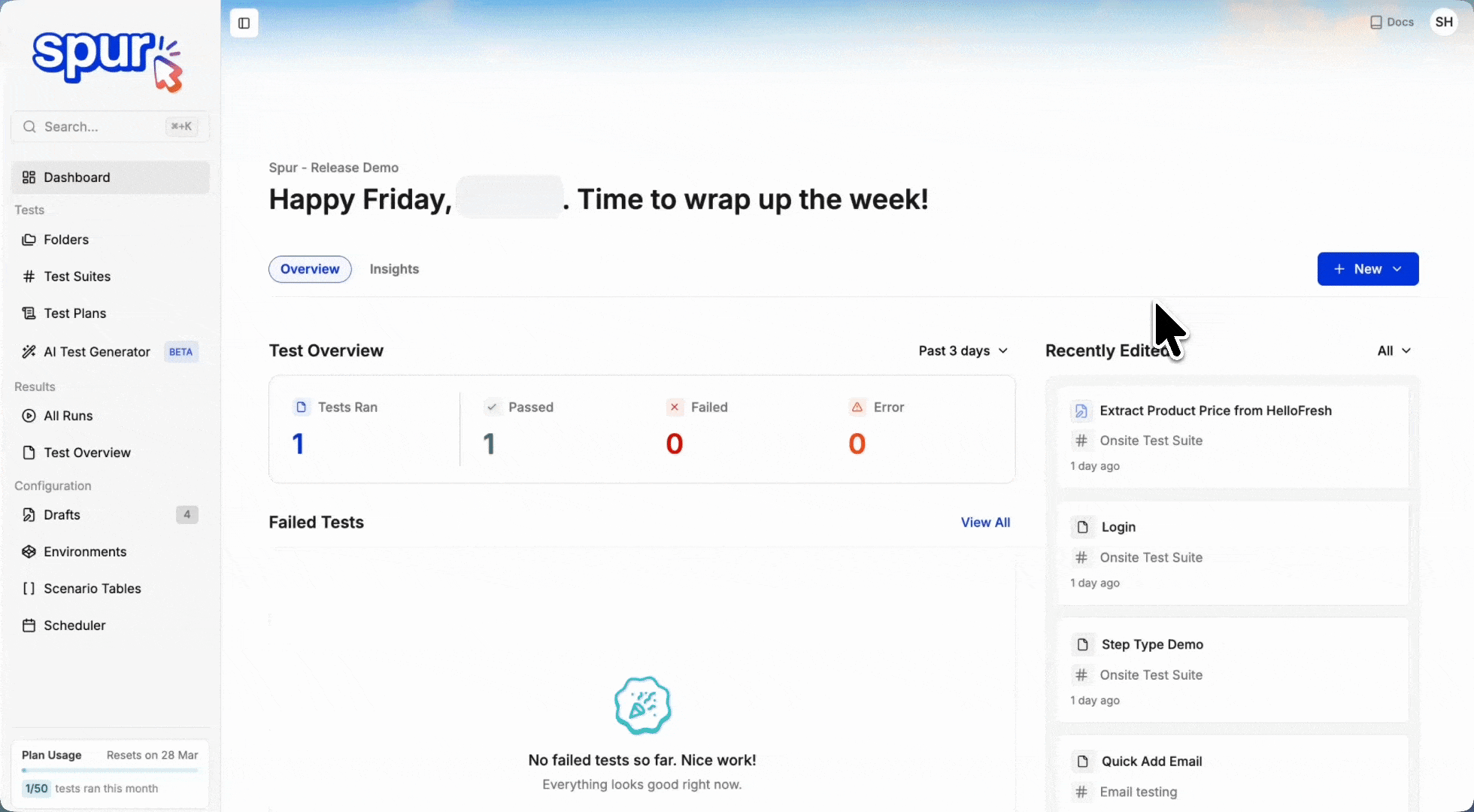The height and width of the screenshot is (812, 1474).
Task: Open All Runs play icon
Action: point(29,416)
